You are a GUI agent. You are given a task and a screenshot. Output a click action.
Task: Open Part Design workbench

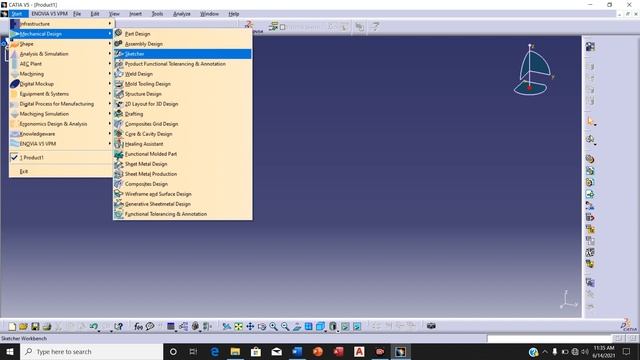coord(182,34)
